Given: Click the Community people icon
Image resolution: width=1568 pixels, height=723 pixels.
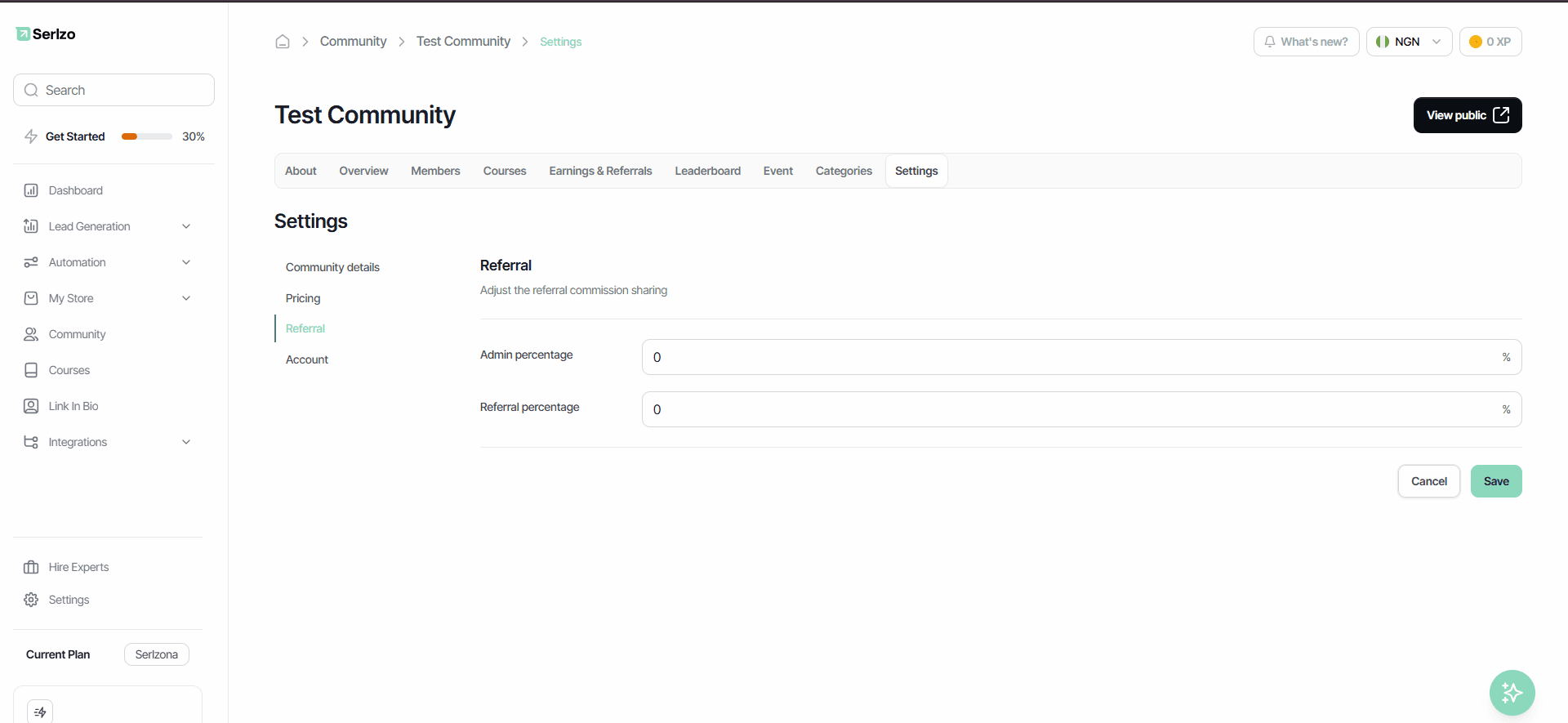Looking at the screenshot, I should click(x=31, y=334).
